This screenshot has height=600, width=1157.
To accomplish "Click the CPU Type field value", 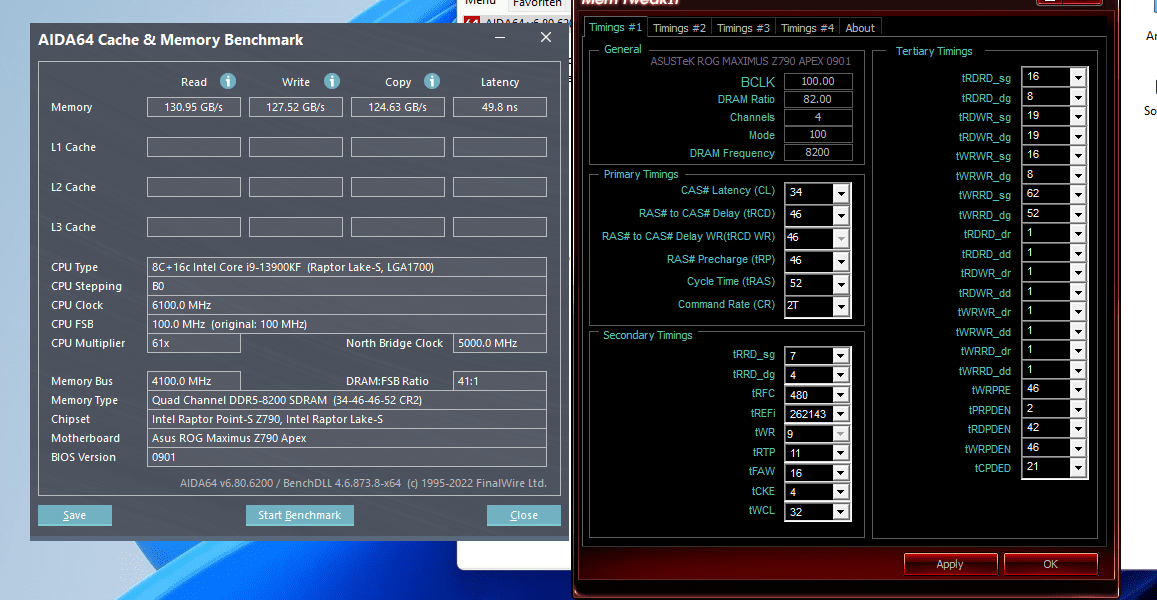I will [347, 267].
